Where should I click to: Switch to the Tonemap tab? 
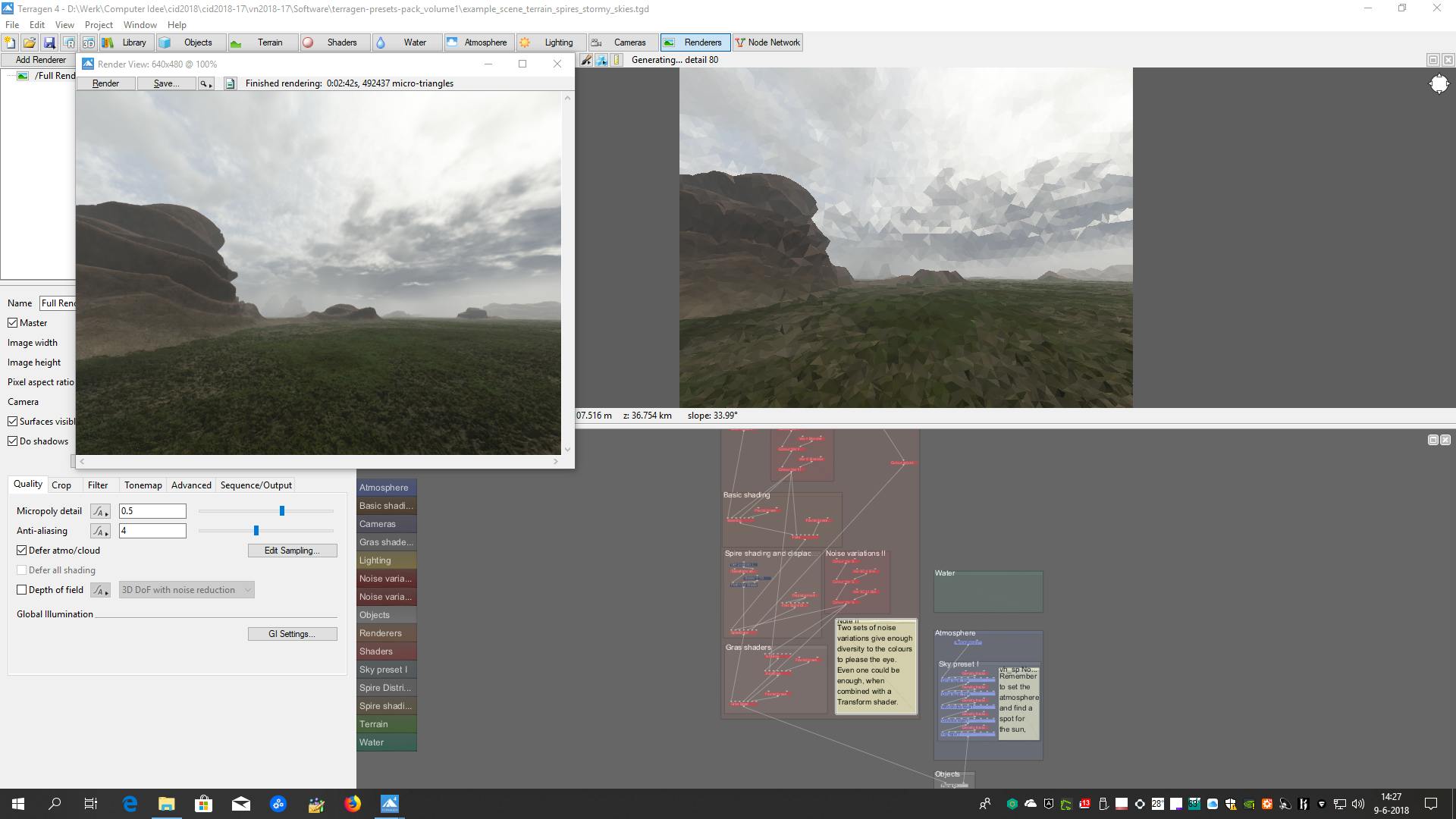click(x=143, y=485)
